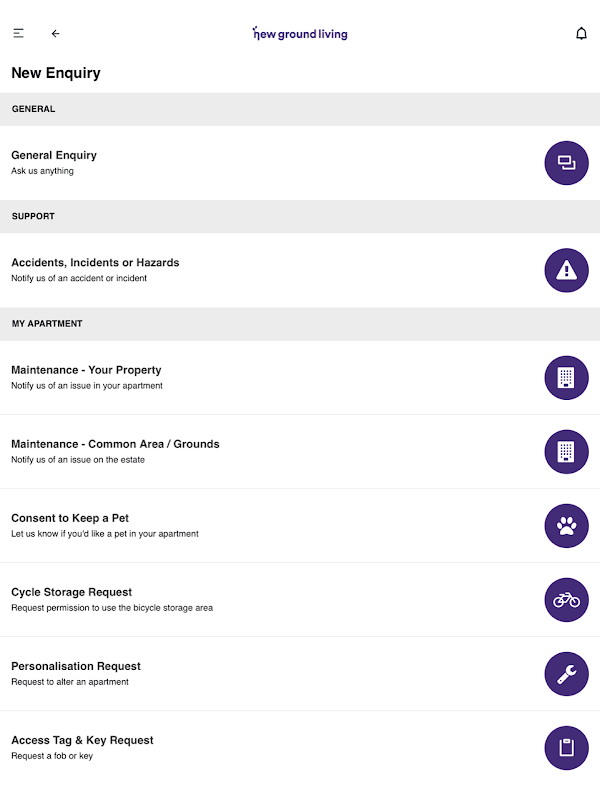Click the Personalisation wrench icon
Screen dimensions: 600x800
tap(566, 673)
